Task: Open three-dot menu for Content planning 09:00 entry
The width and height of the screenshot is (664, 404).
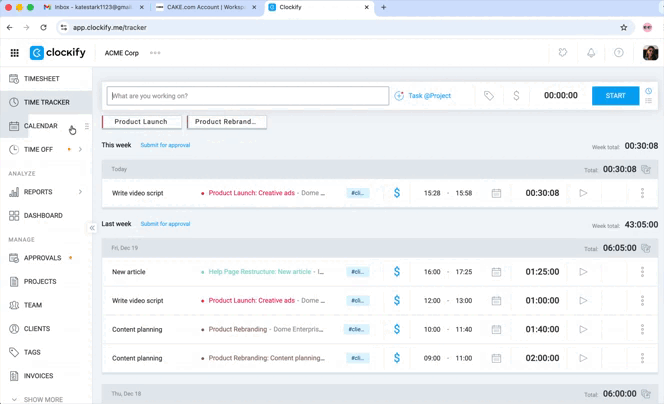Action: (x=642, y=358)
